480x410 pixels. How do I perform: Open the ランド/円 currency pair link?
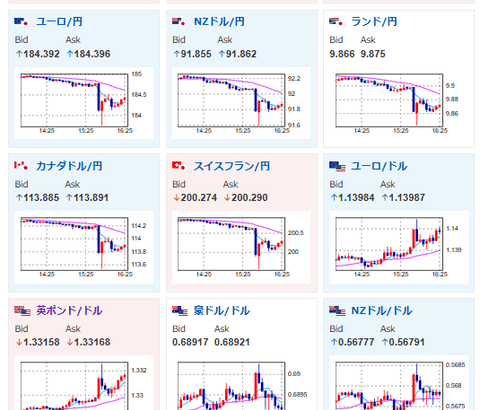374,22
